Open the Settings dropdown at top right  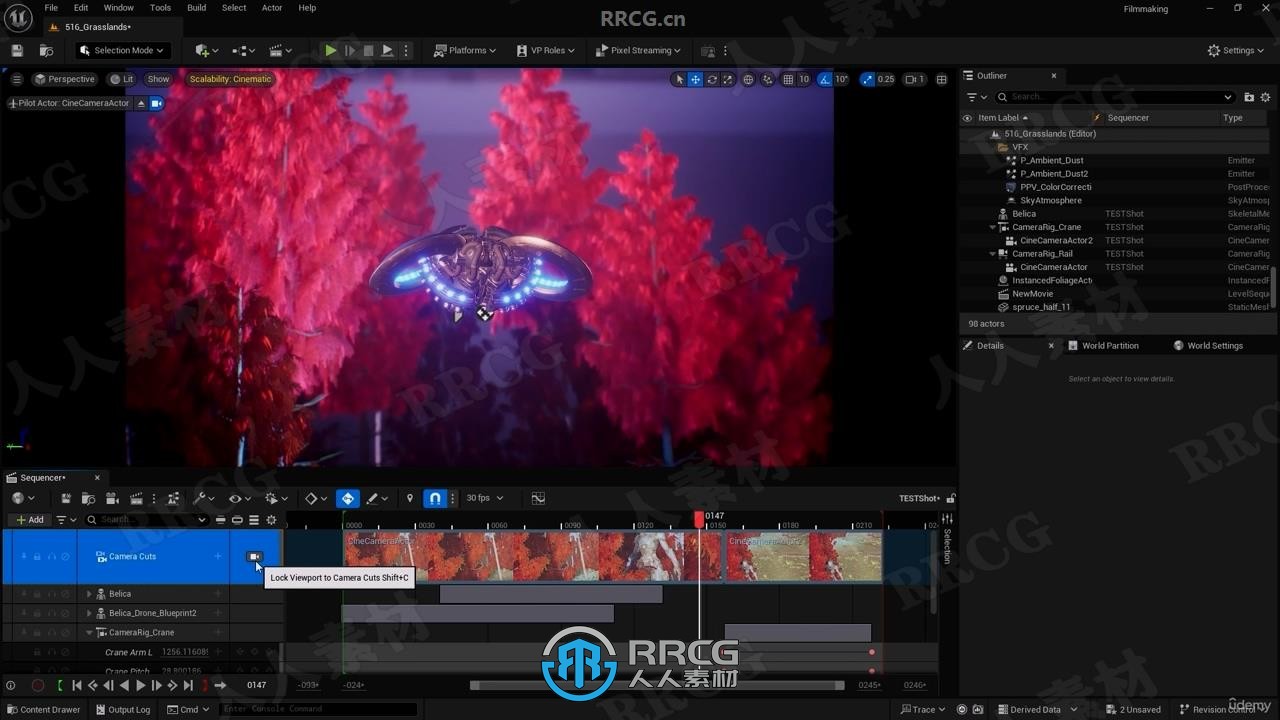click(1236, 50)
